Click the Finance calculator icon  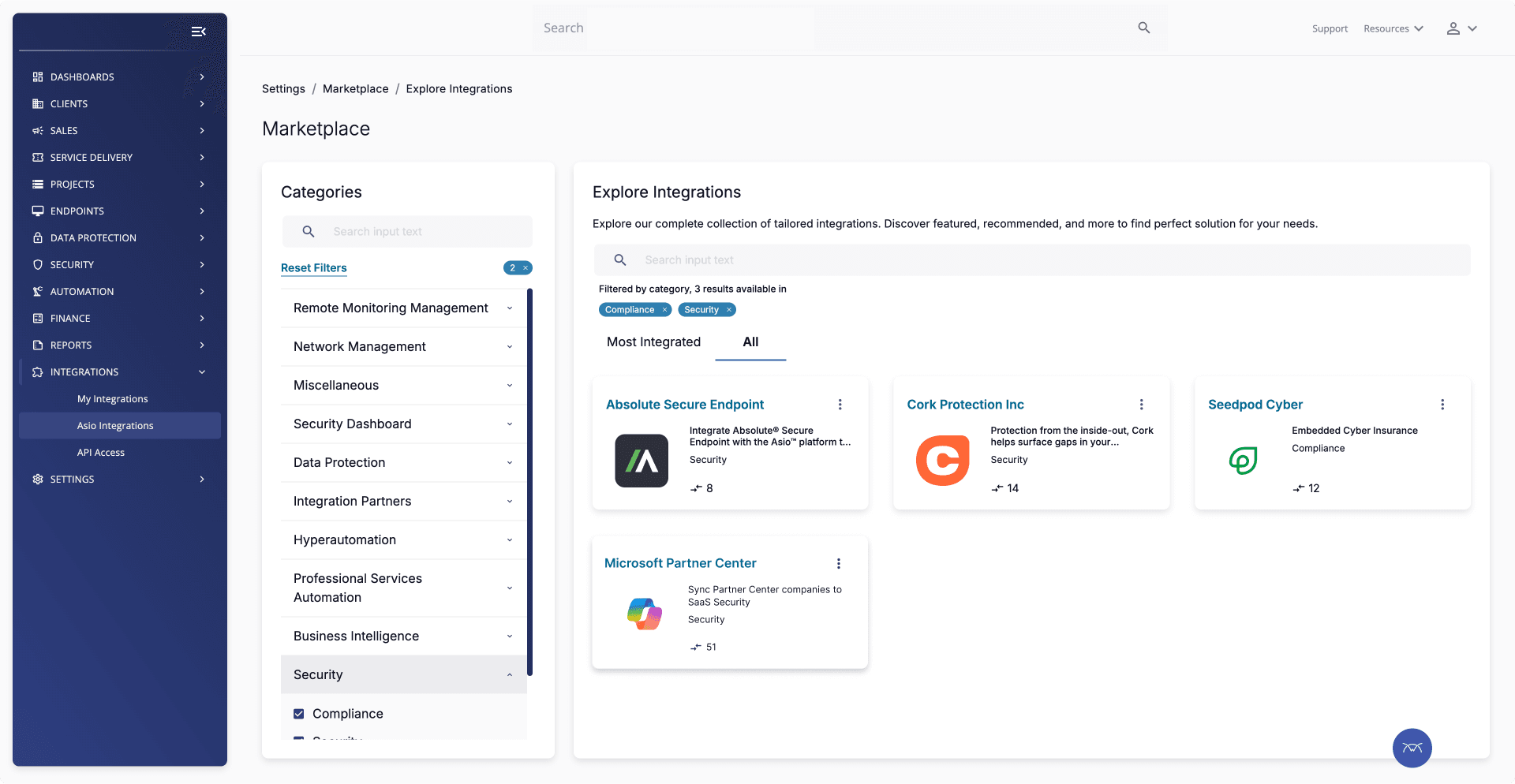pyautogui.click(x=38, y=318)
